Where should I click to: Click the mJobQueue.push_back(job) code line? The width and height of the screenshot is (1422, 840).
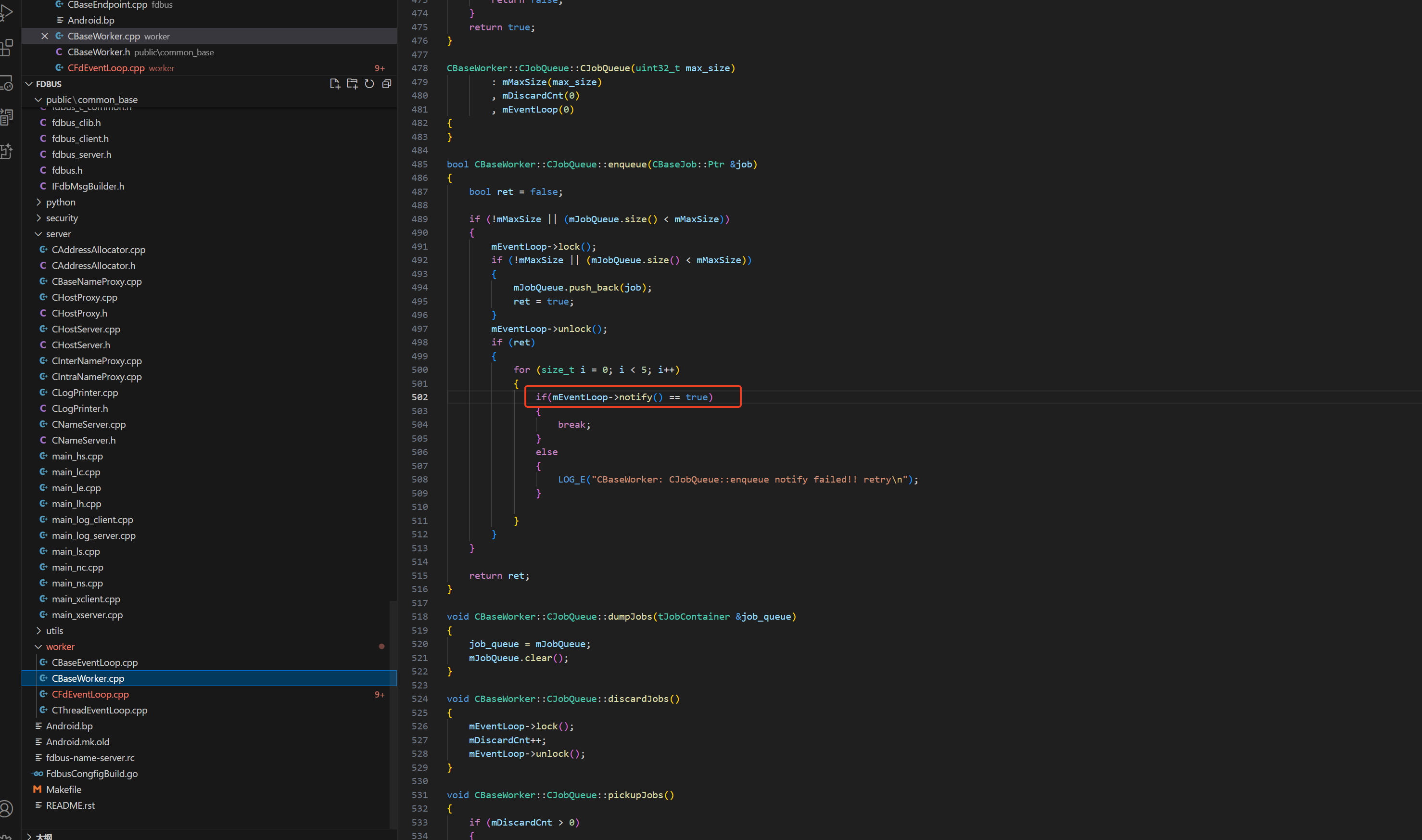tap(582, 288)
